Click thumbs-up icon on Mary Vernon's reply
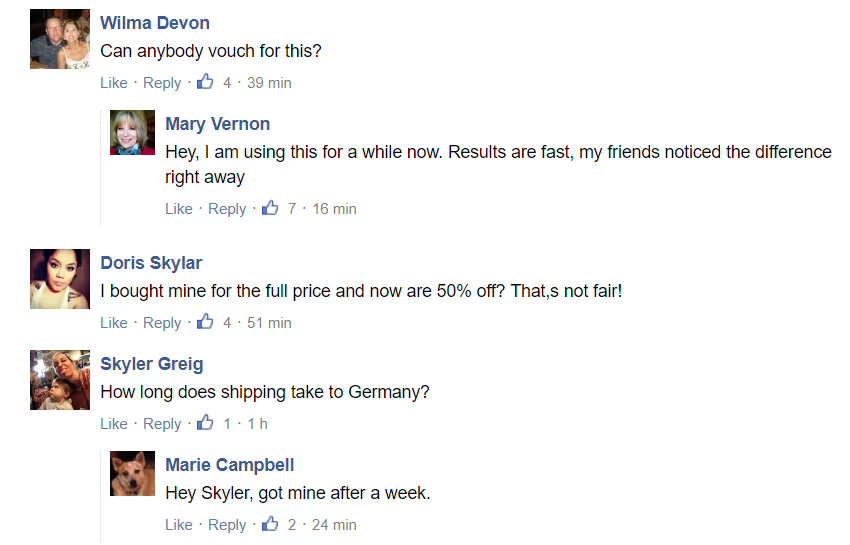 pyautogui.click(x=270, y=208)
